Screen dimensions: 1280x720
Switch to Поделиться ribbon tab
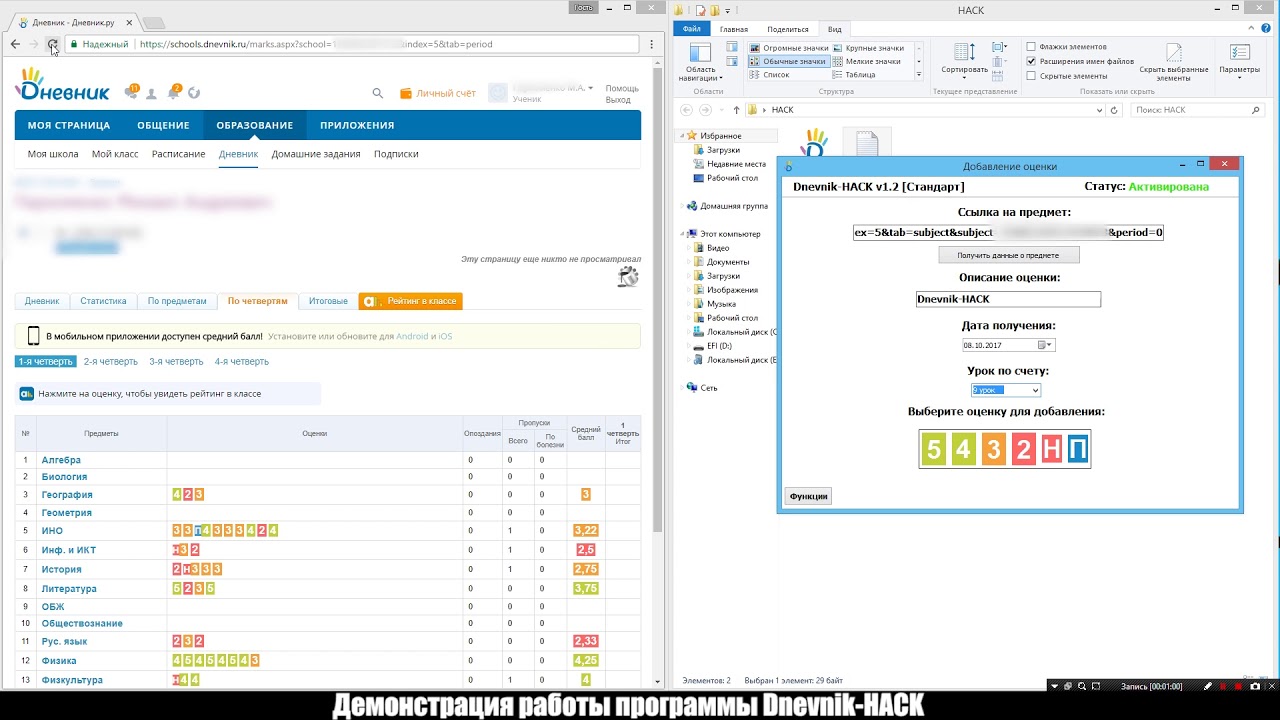[788, 29]
